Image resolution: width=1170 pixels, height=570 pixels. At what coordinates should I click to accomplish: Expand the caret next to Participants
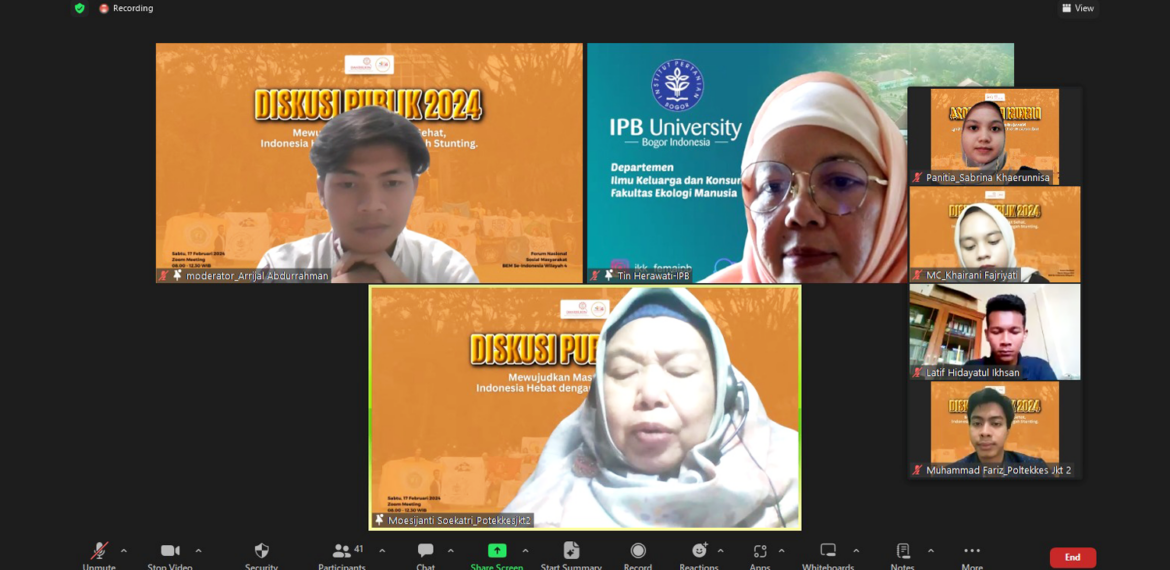[x=382, y=551]
